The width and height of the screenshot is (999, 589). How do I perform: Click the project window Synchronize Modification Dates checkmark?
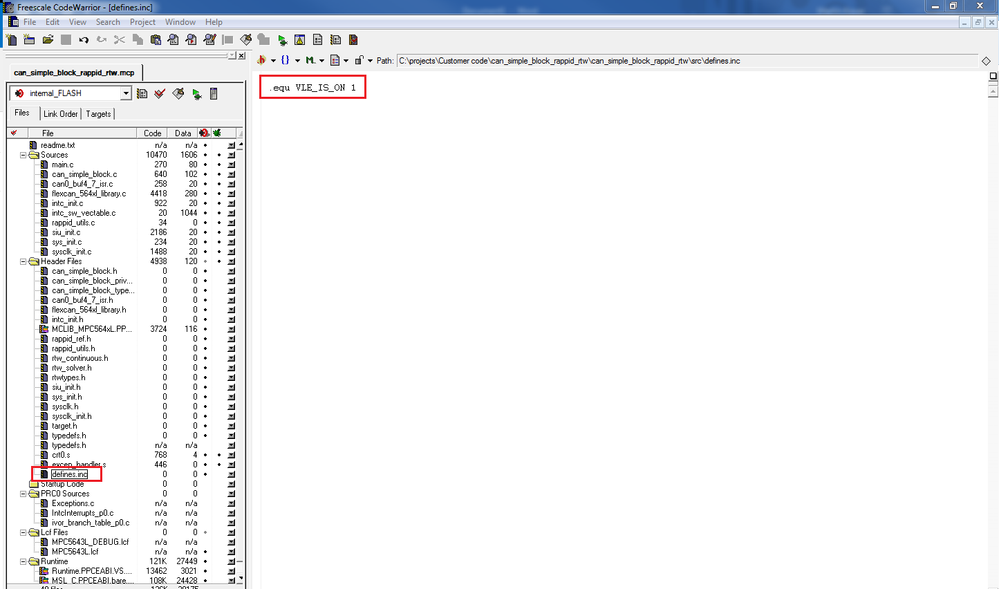pyautogui.click(x=160, y=94)
